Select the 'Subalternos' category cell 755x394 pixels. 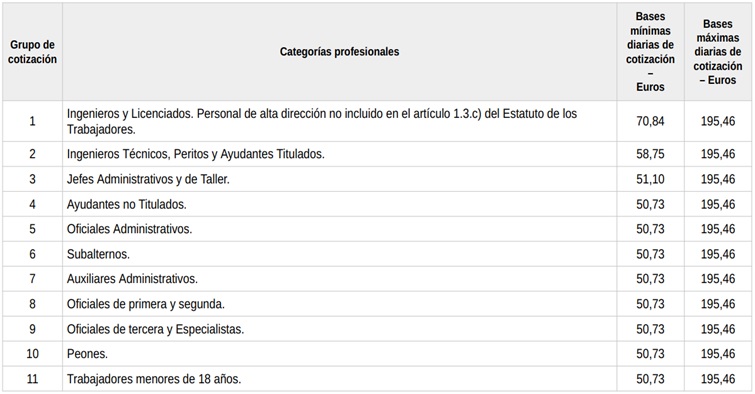click(x=339, y=254)
